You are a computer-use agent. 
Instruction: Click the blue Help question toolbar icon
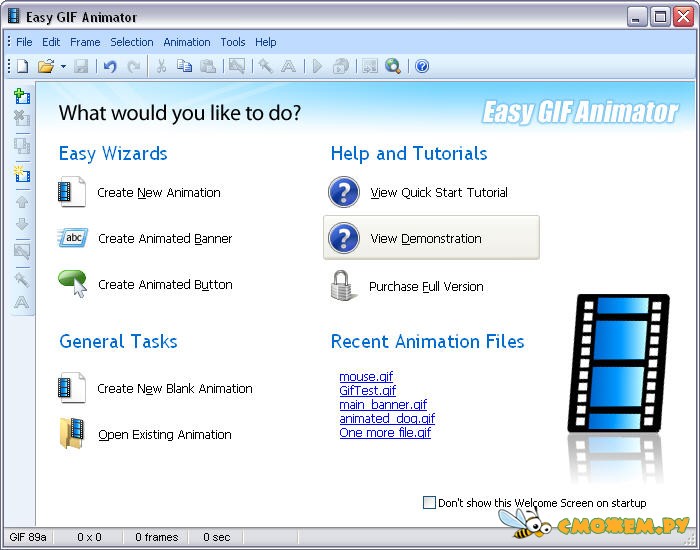coord(422,67)
